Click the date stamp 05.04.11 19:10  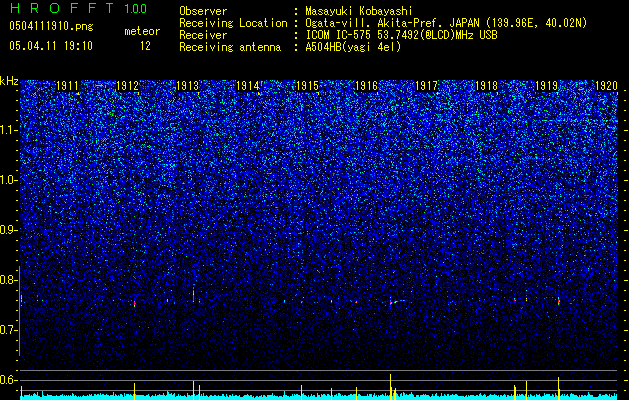coord(51,46)
